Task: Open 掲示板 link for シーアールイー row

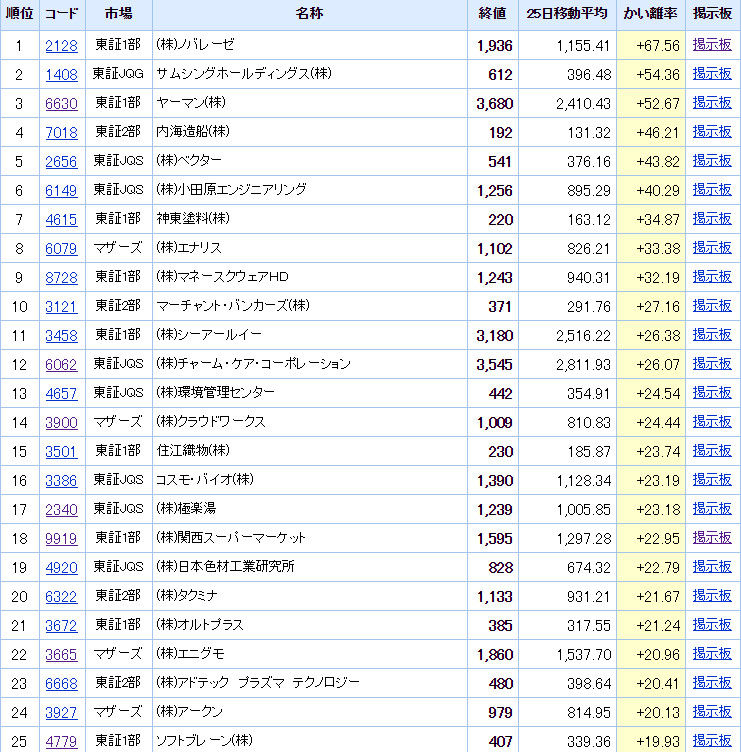Action: [712, 335]
